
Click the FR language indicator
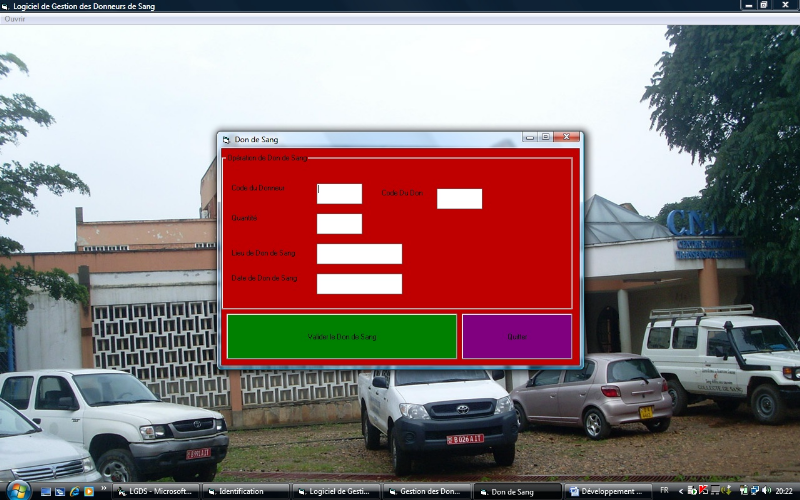[664, 491]
